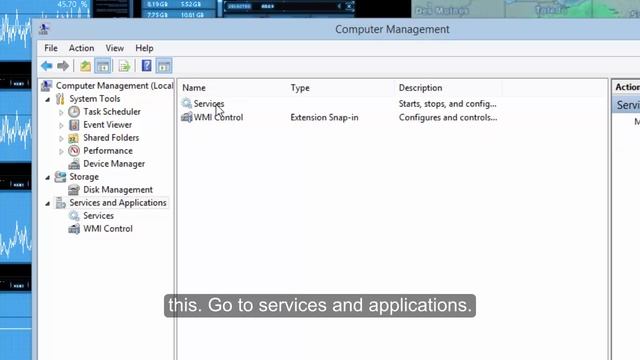Open the File menu
This screenshot has width=640, height=360.
pyautogui.click(x=51, y=48)
